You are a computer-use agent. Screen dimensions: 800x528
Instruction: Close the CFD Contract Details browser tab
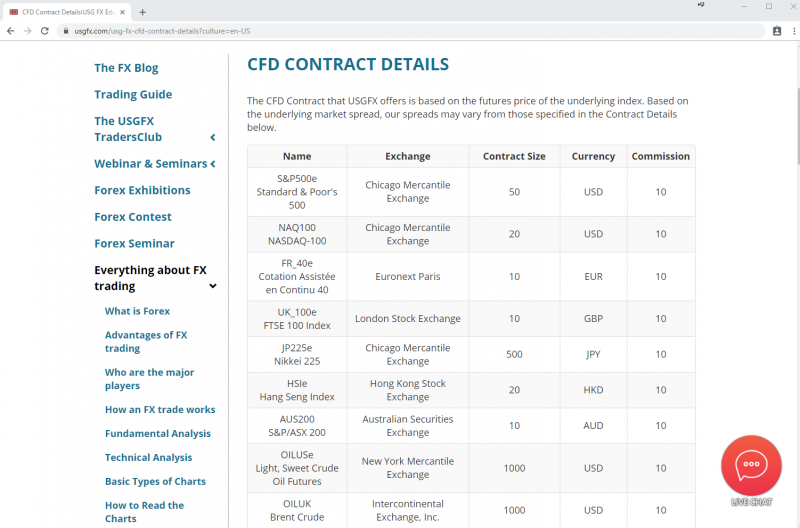(122, 12)
